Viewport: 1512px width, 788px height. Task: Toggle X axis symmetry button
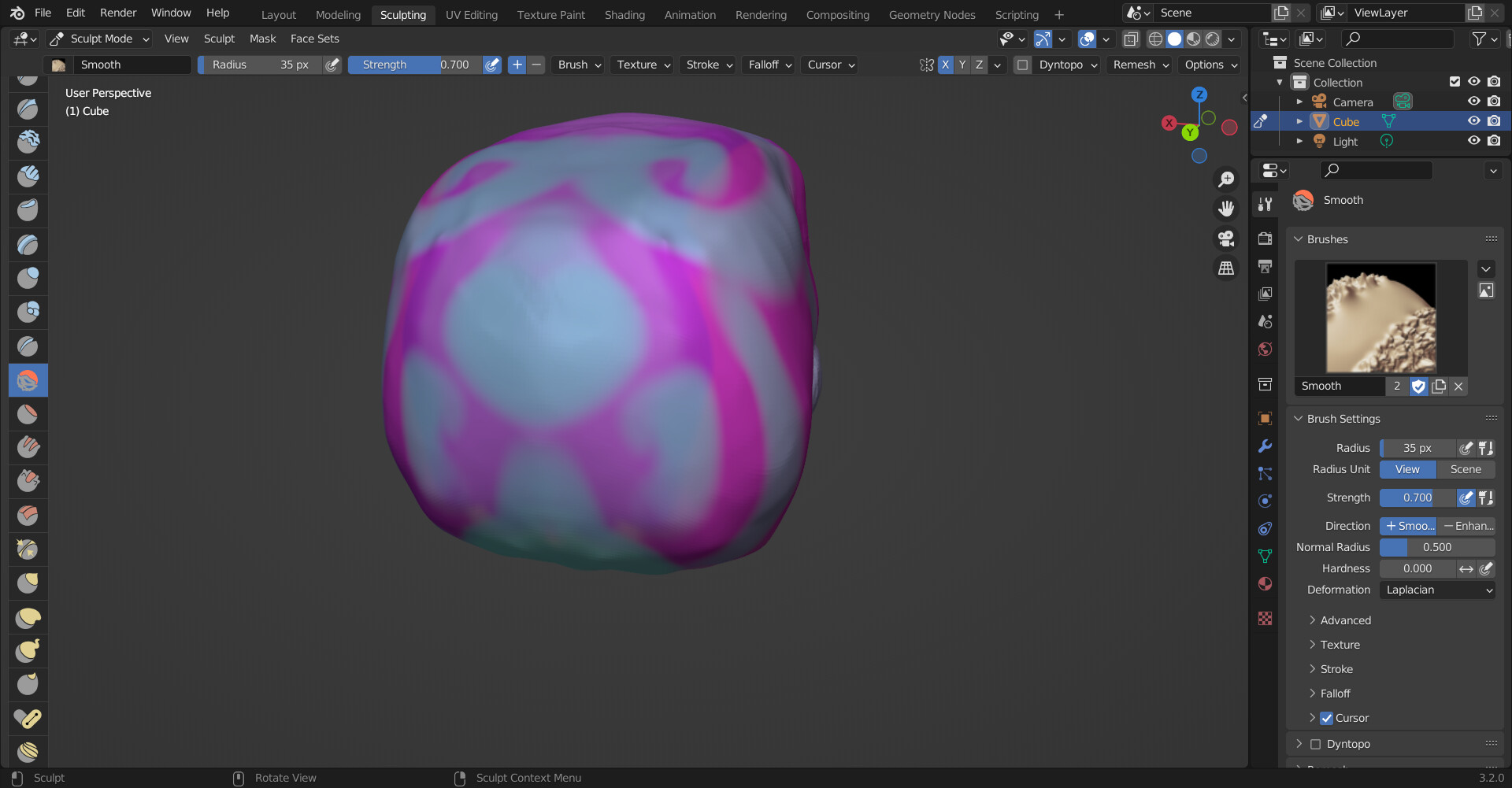click(945, 65)
